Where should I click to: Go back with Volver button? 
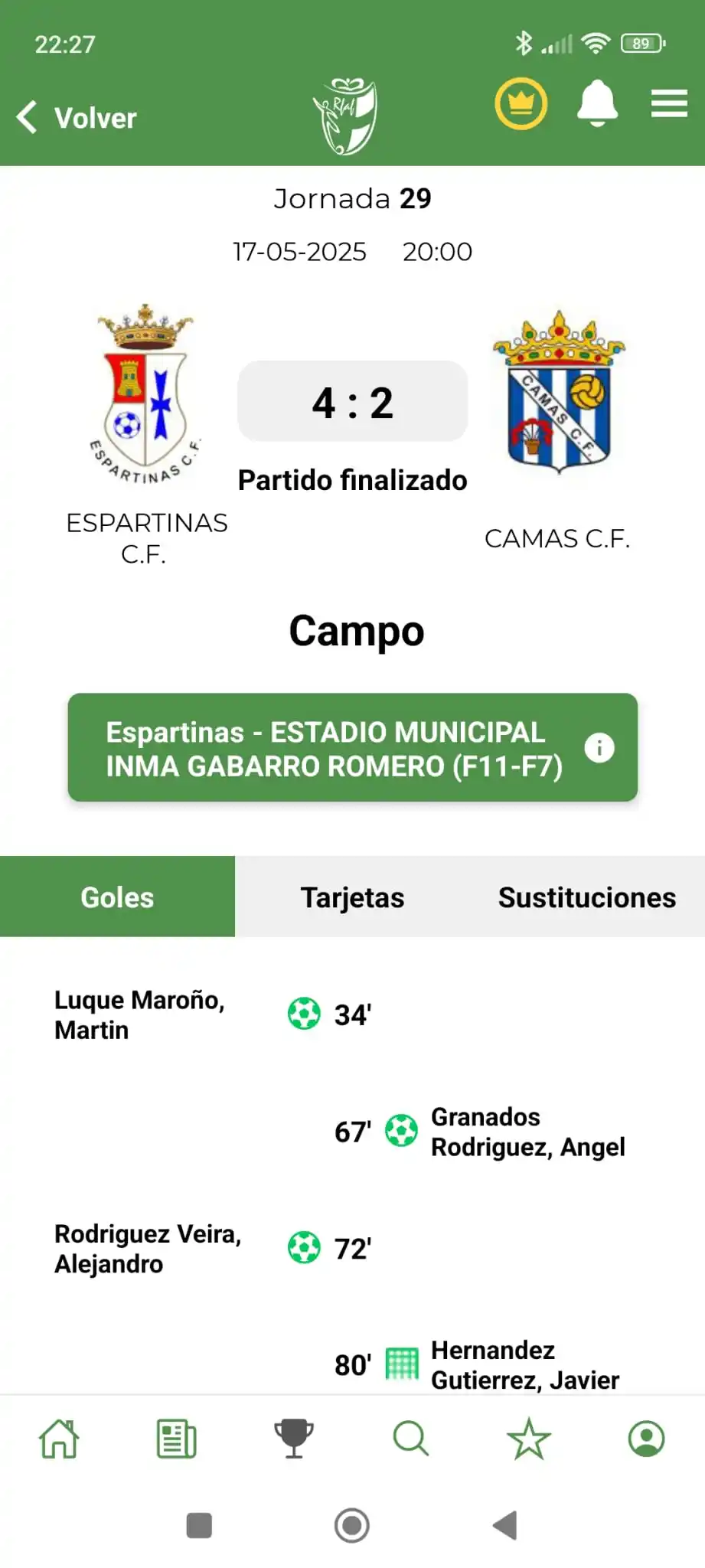(77, 118)
